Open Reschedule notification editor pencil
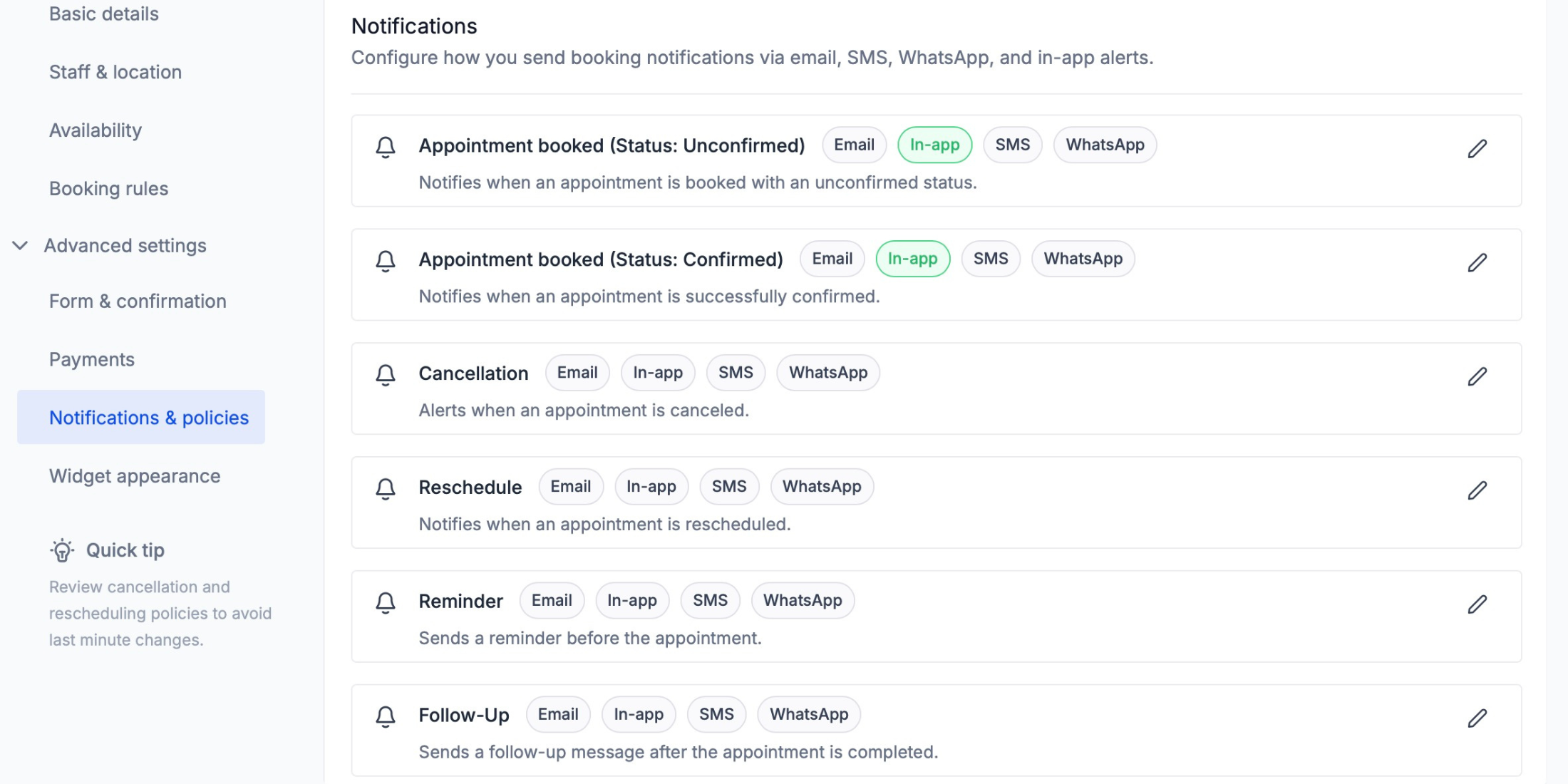The height and width of the screenshot is (784, 1568). pos(1477,490)
